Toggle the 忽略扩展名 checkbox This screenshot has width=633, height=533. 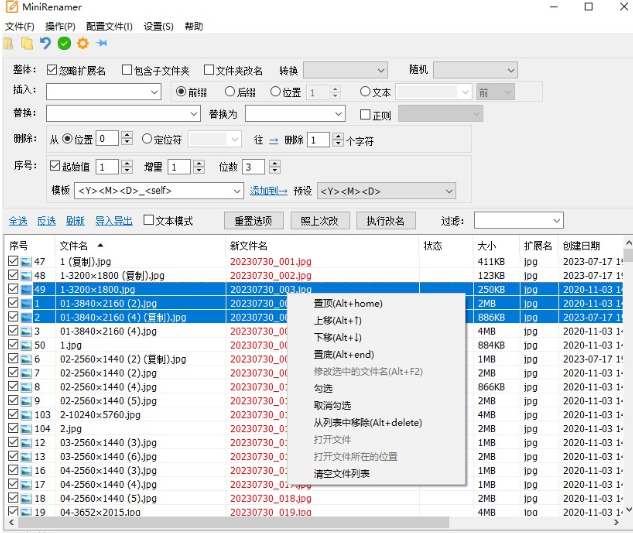[x=53, y=70]
